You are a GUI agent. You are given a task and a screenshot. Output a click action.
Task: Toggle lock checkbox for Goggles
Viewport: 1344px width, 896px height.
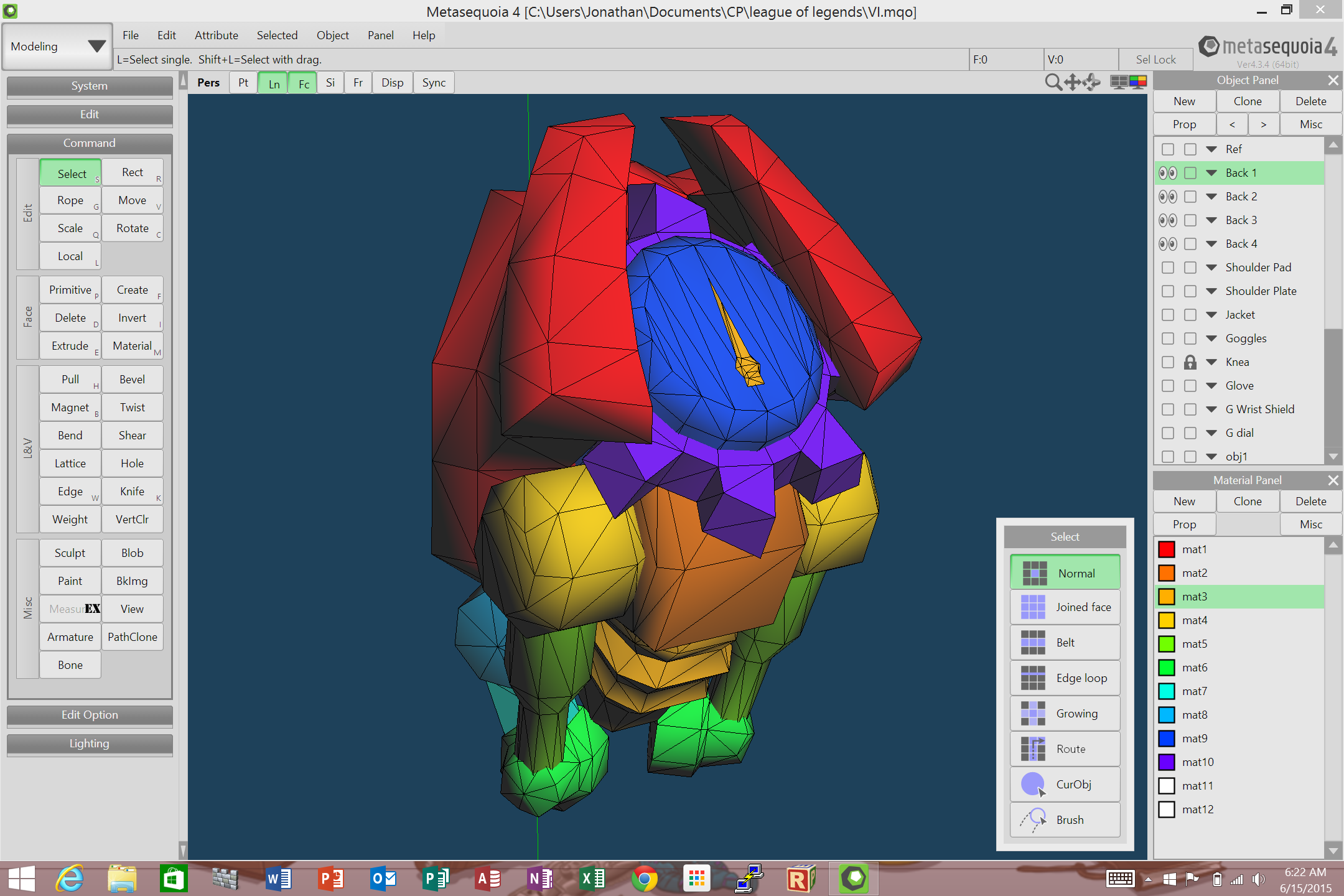point(1190,338)
